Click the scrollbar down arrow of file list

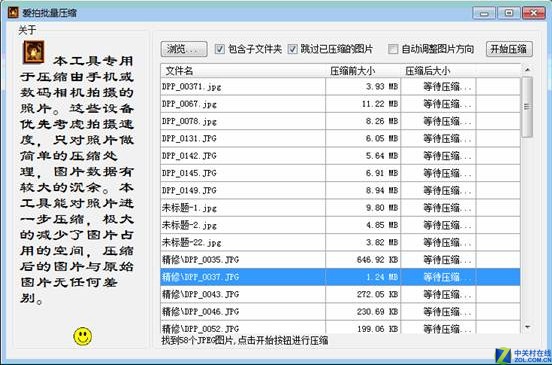click(527, 327)
